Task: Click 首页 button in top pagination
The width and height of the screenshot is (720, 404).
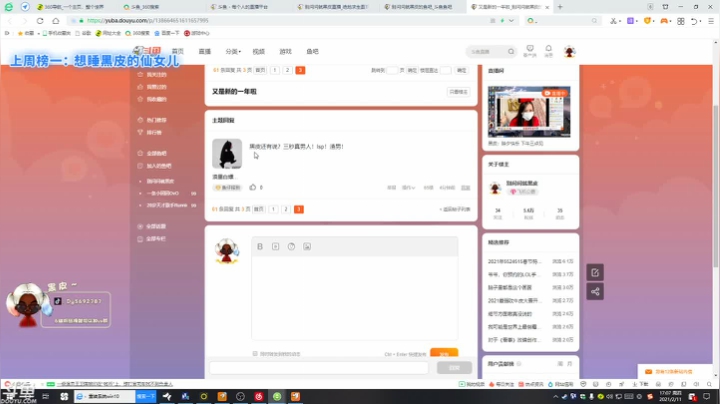Action: 260,70
